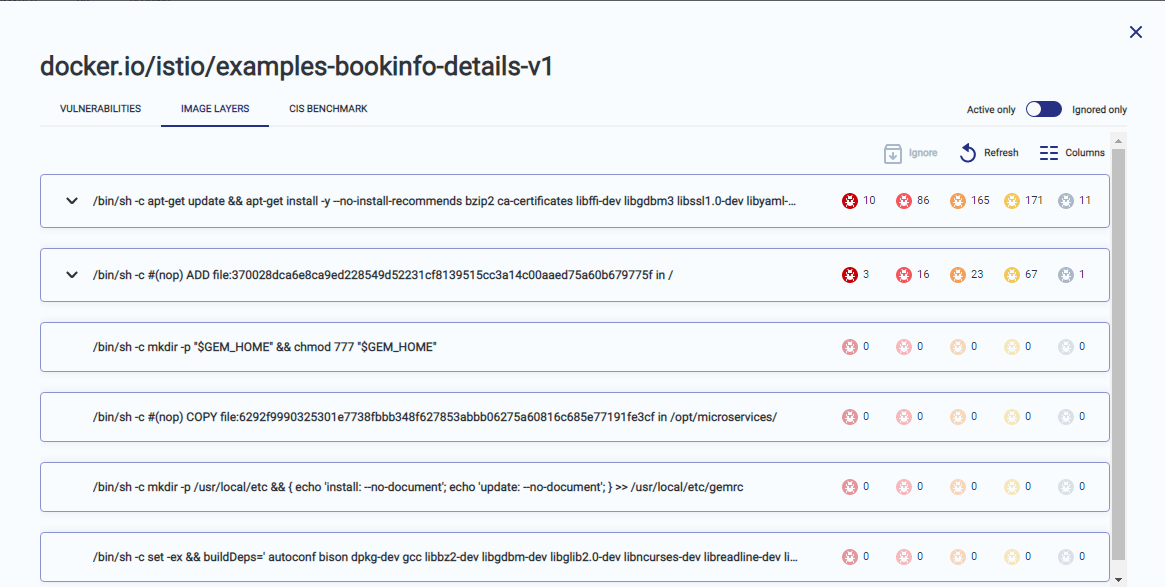
Task: Click critical severity icon in ADD file row
Action: coord(849,275)
